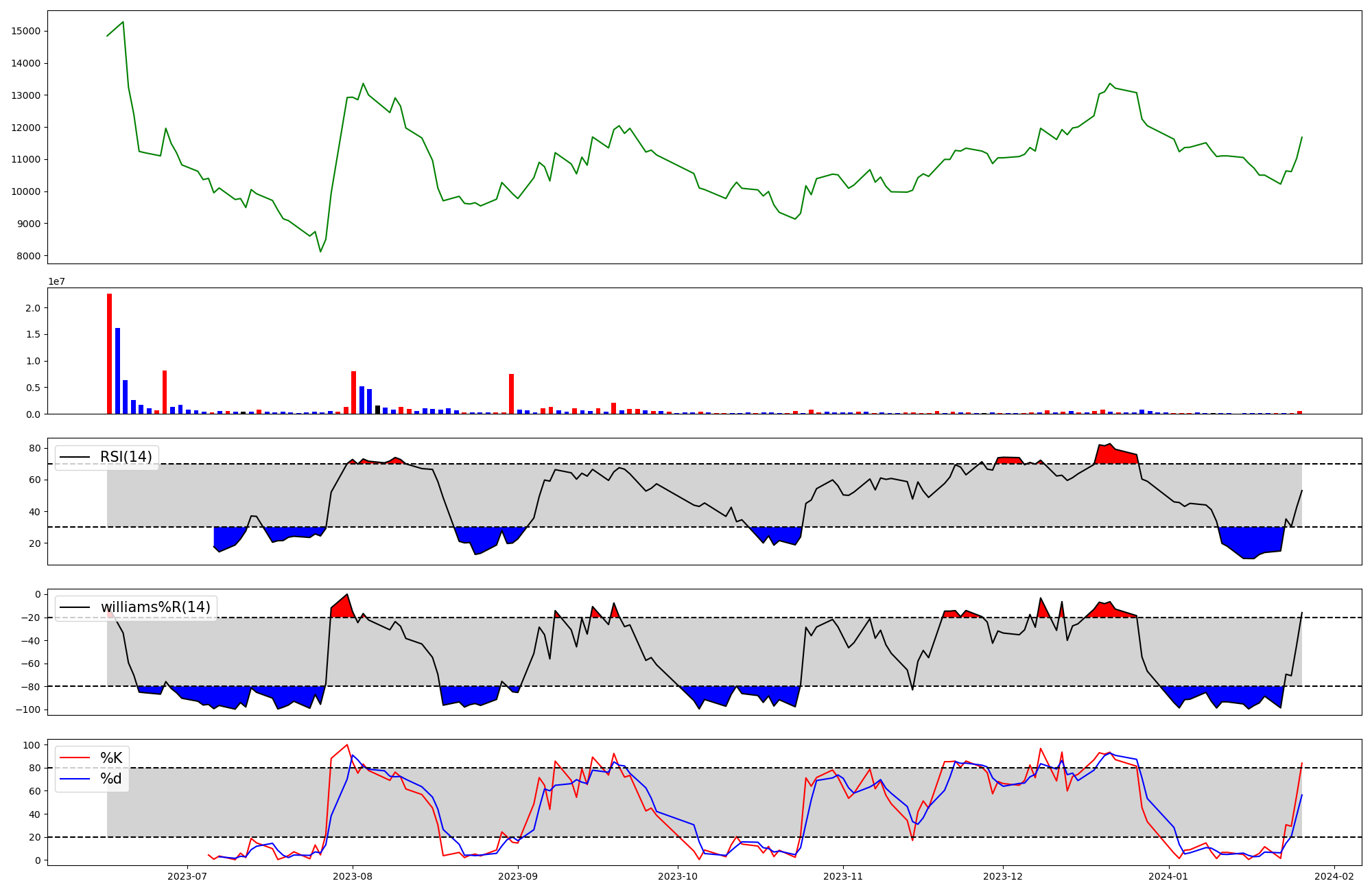Click the 1e7 volume scale label

click(56, 281)
